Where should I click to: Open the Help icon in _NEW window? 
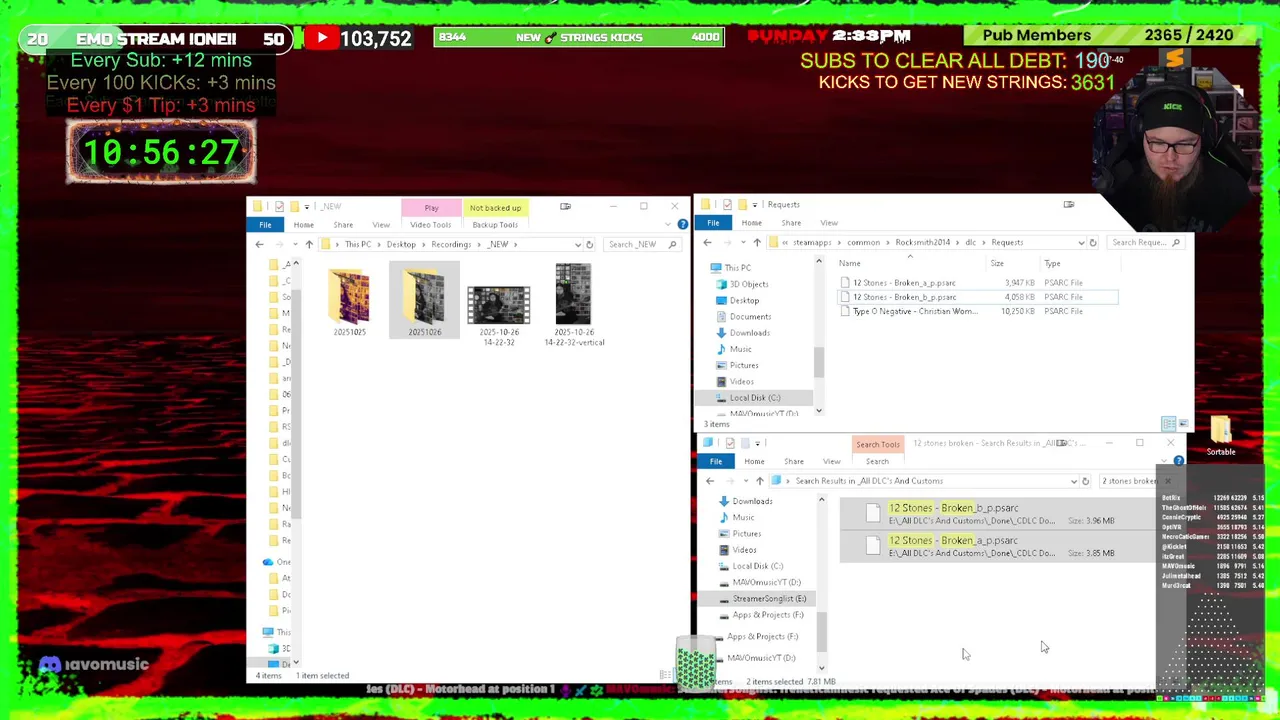point(683,224)
